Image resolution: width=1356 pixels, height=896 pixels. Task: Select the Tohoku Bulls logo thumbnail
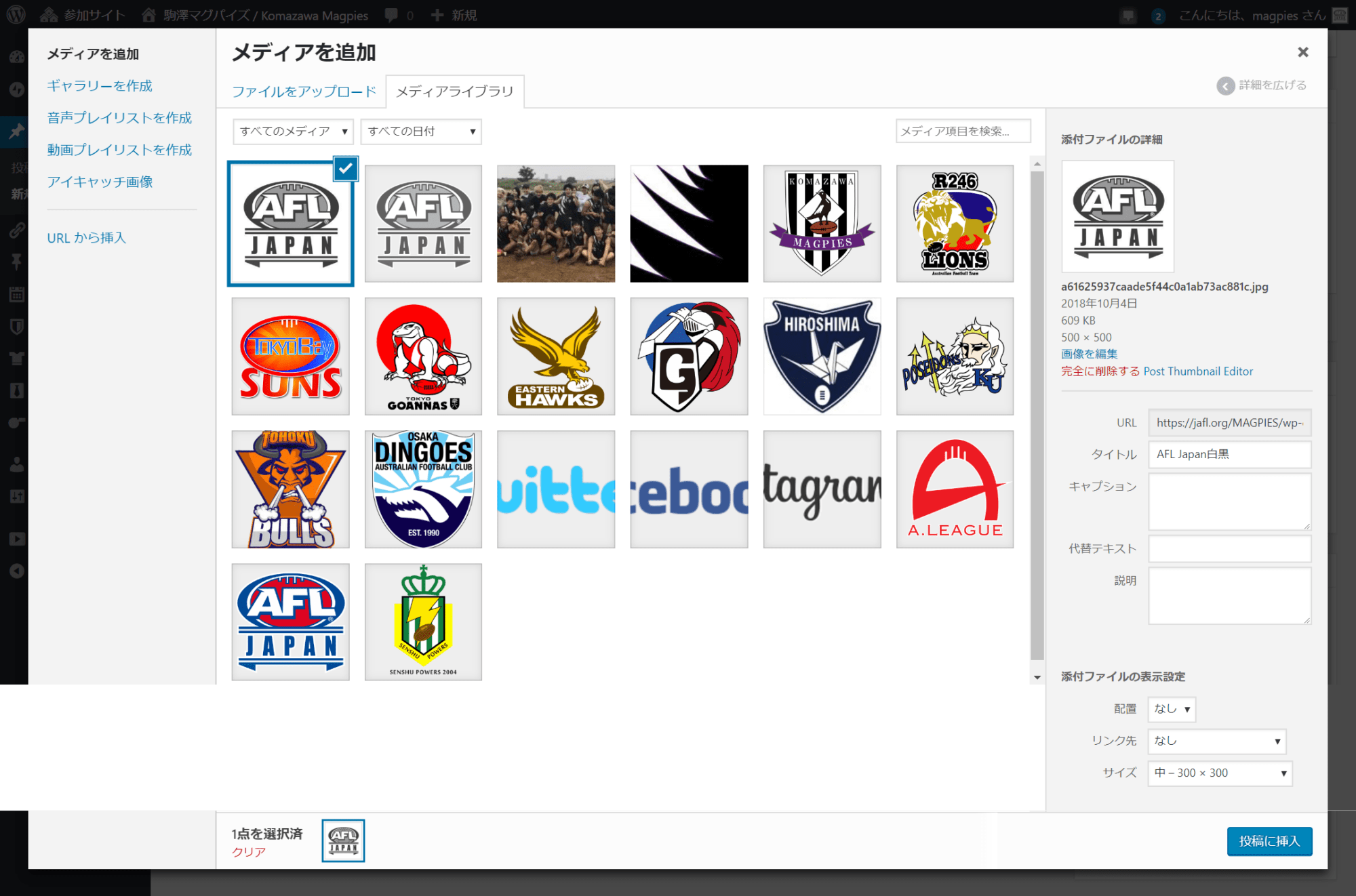(290, 489)
